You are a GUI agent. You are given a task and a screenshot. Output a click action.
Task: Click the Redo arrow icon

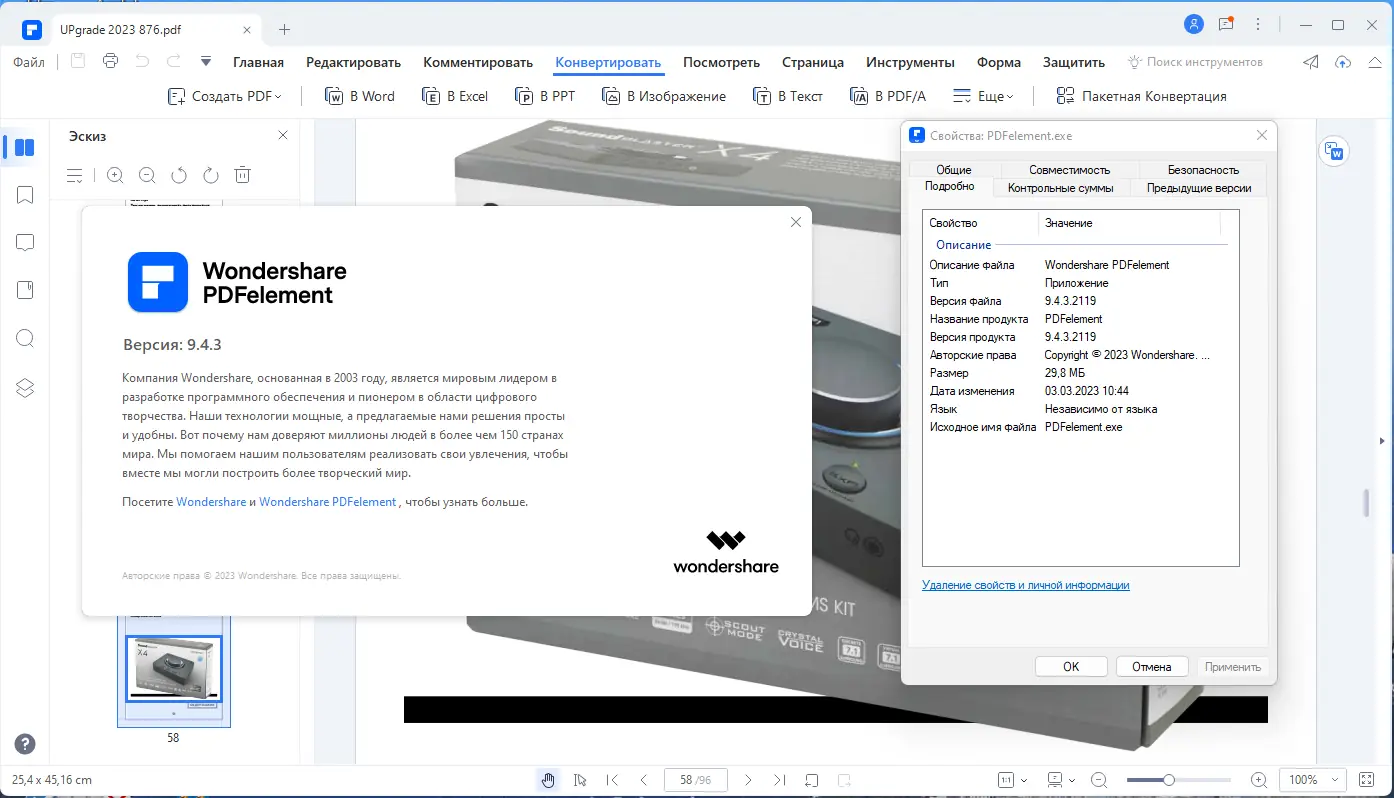click(174, 62)
